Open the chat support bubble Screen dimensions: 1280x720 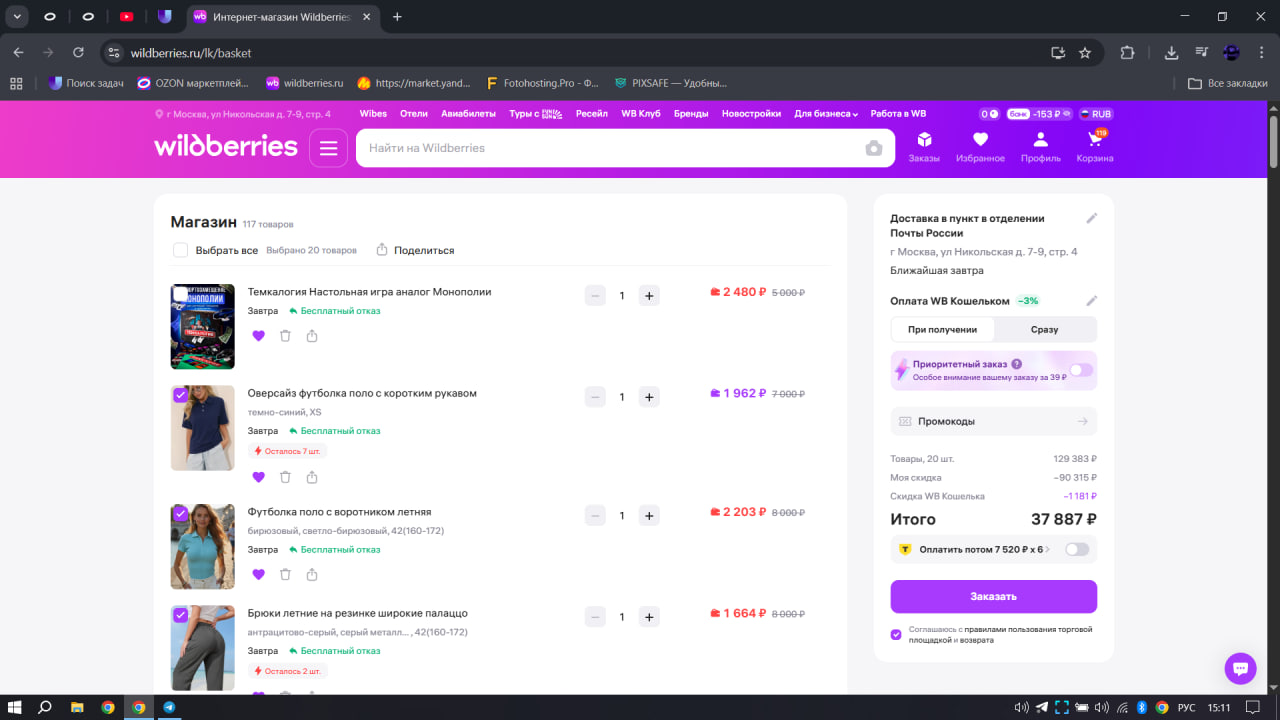(1240, 668)
